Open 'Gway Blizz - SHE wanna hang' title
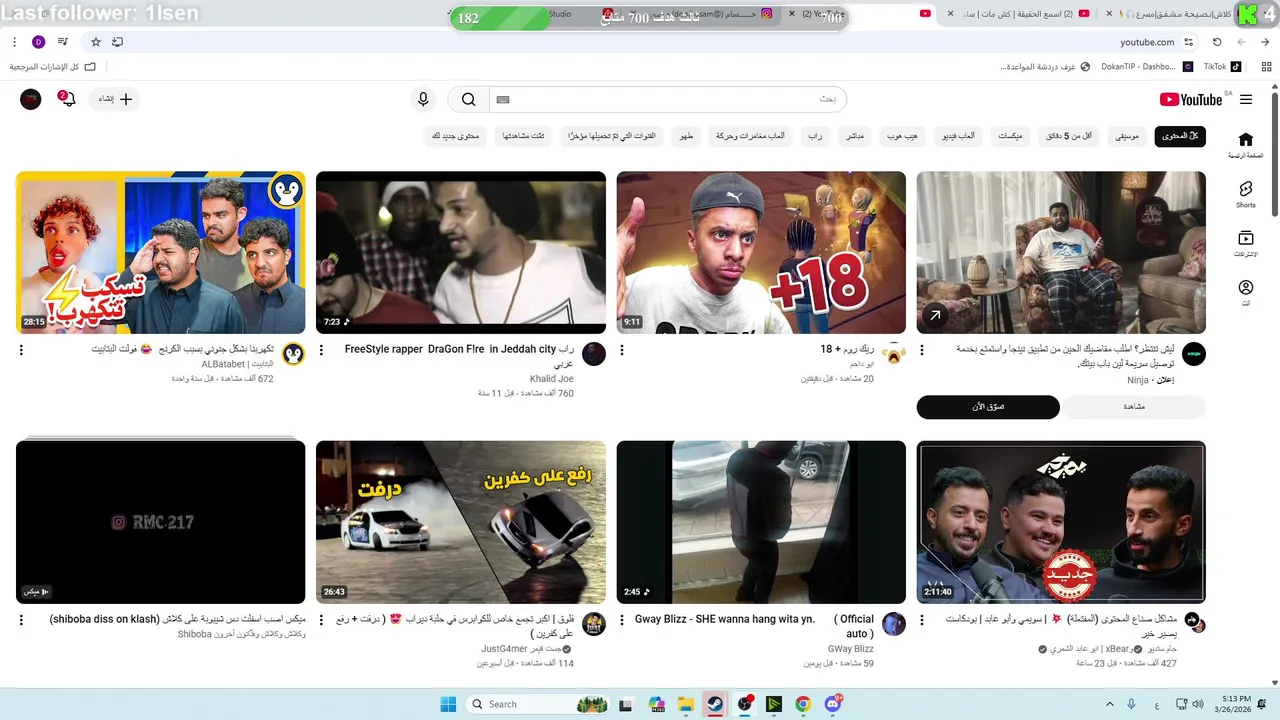 coord(754,626)
